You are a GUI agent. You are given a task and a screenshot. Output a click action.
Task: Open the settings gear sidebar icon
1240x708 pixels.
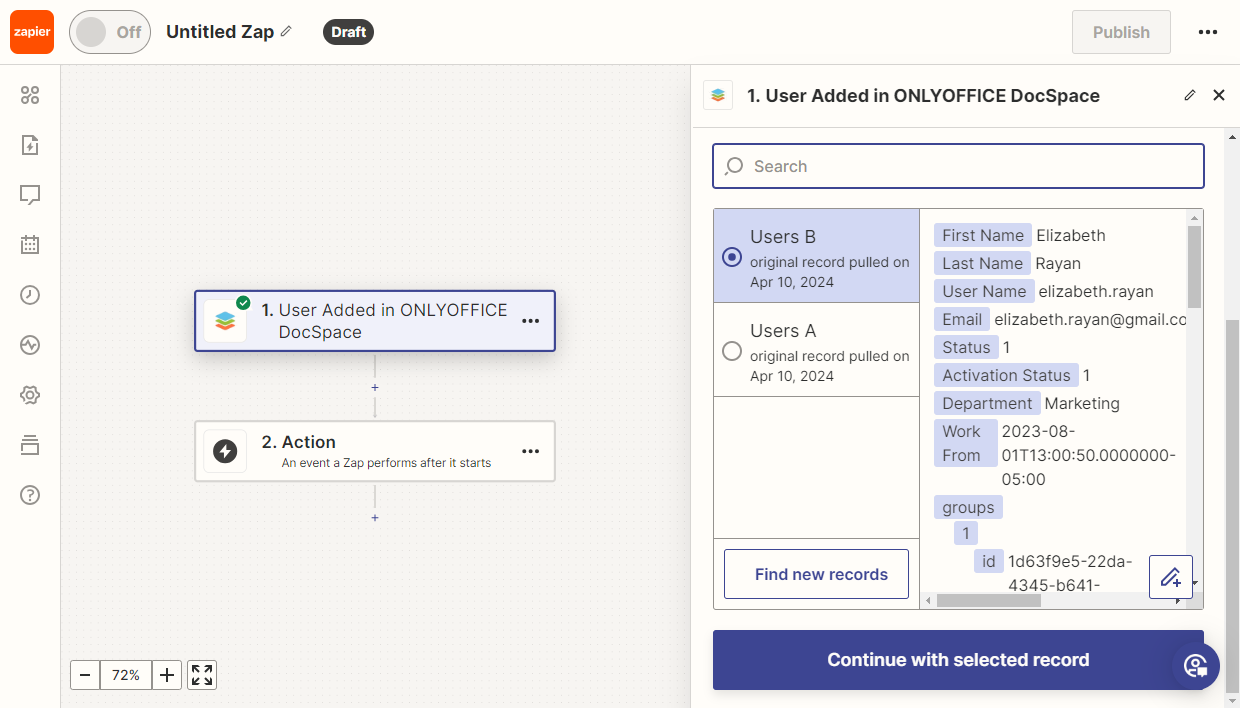click(x=30, y=395)
